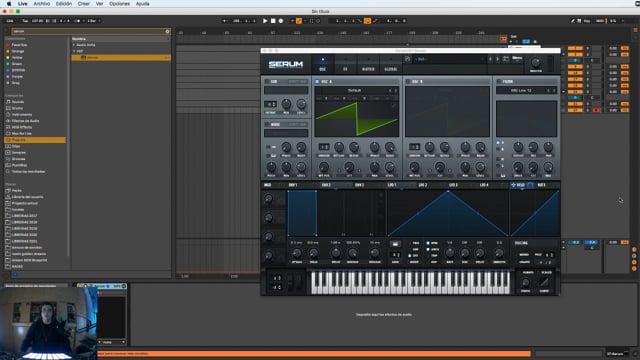Stop playback with the transport Stop button
640x360 pixels.
(x=273, y=21)
